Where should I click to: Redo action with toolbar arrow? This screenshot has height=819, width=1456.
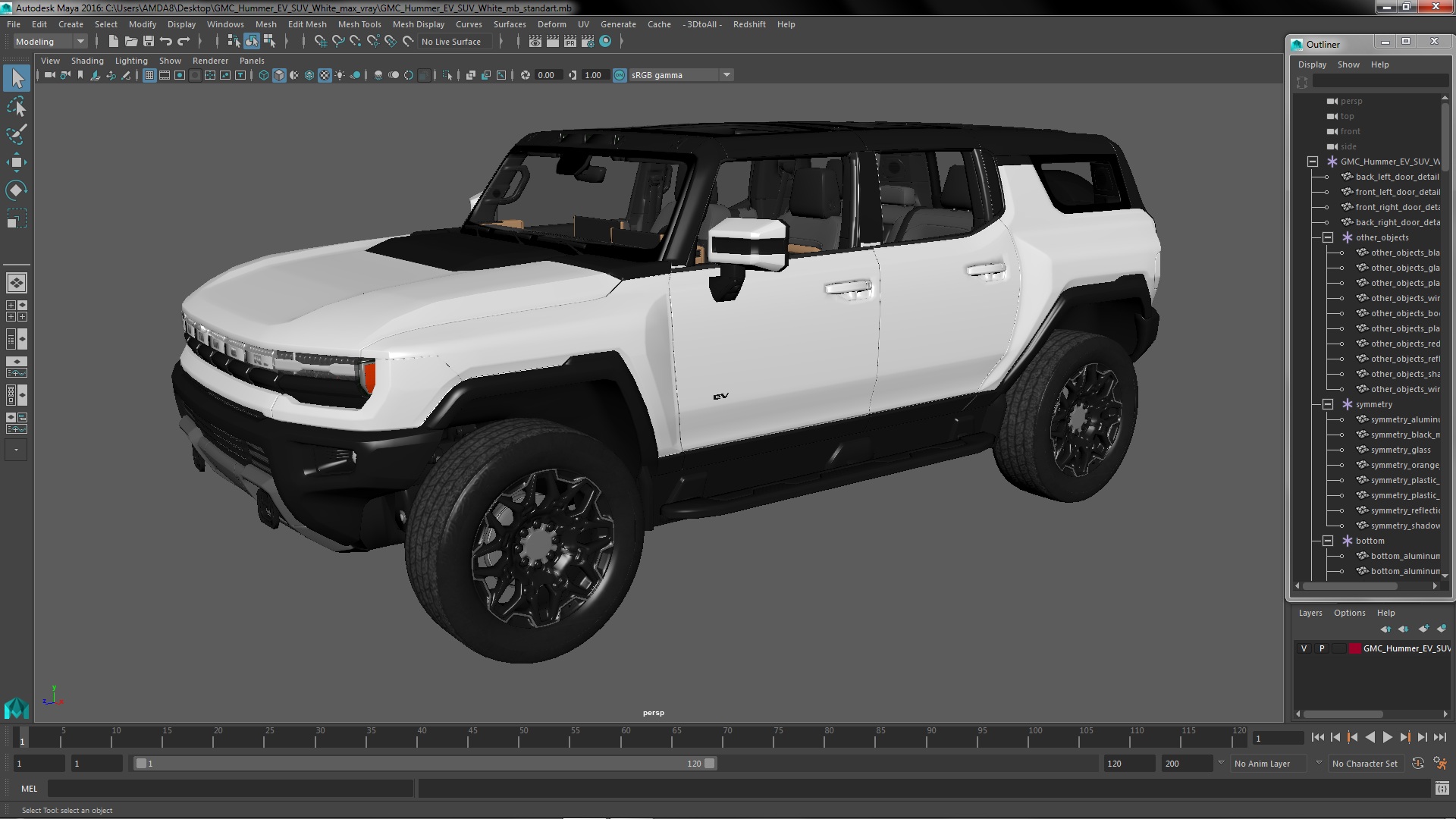click(x=183, y=42)
